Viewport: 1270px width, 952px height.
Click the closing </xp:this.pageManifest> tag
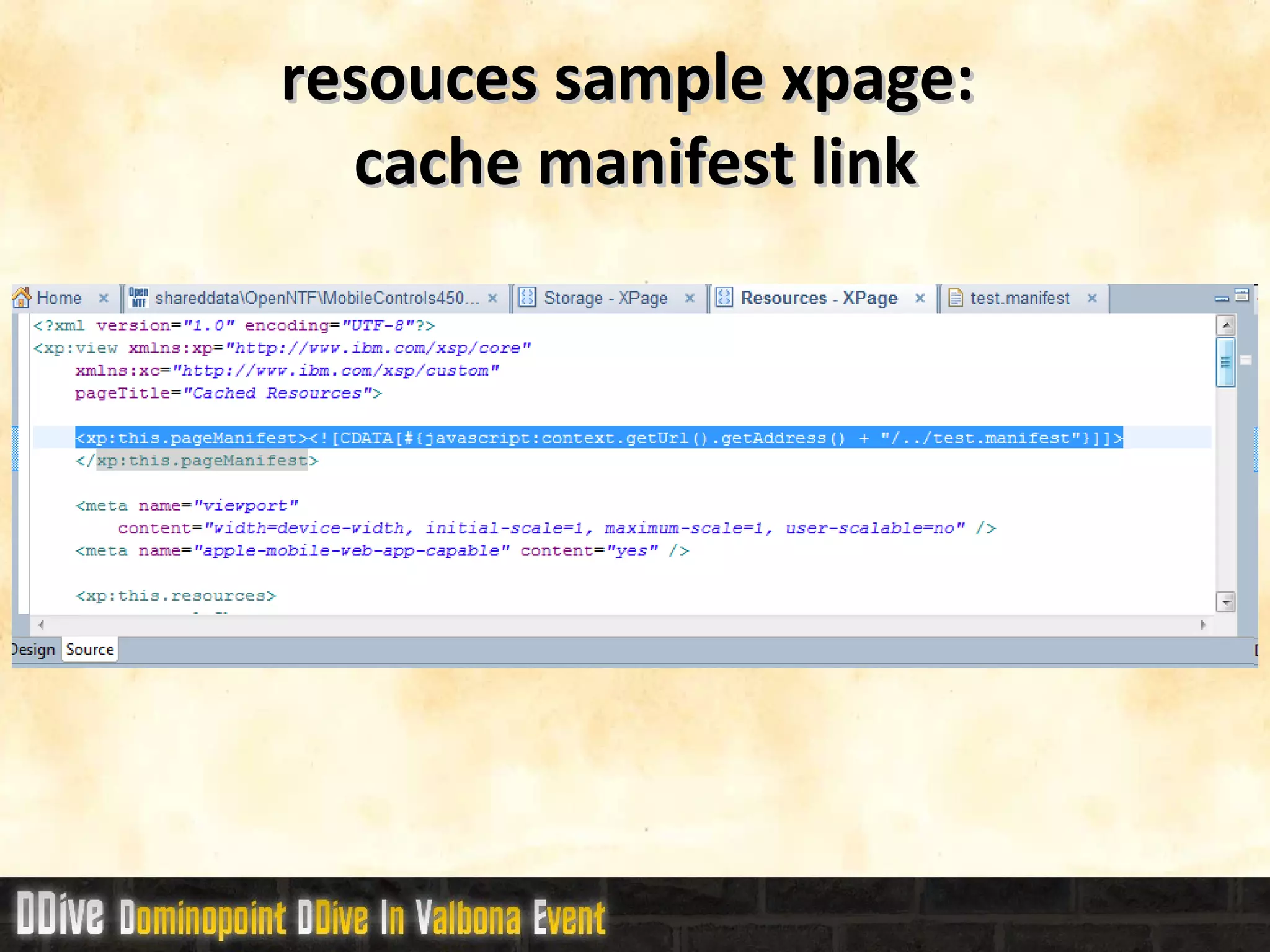point(197,461)
